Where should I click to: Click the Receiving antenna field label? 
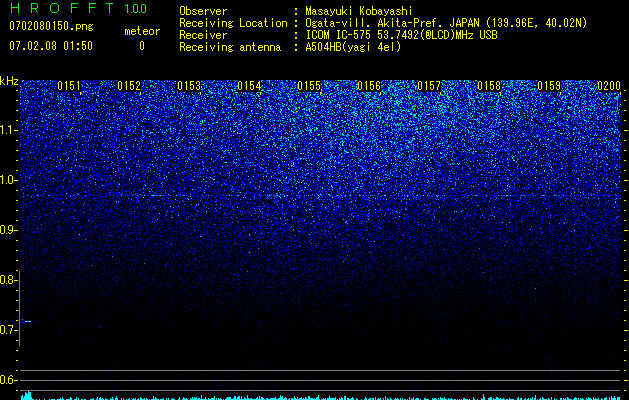coord(230,47)
